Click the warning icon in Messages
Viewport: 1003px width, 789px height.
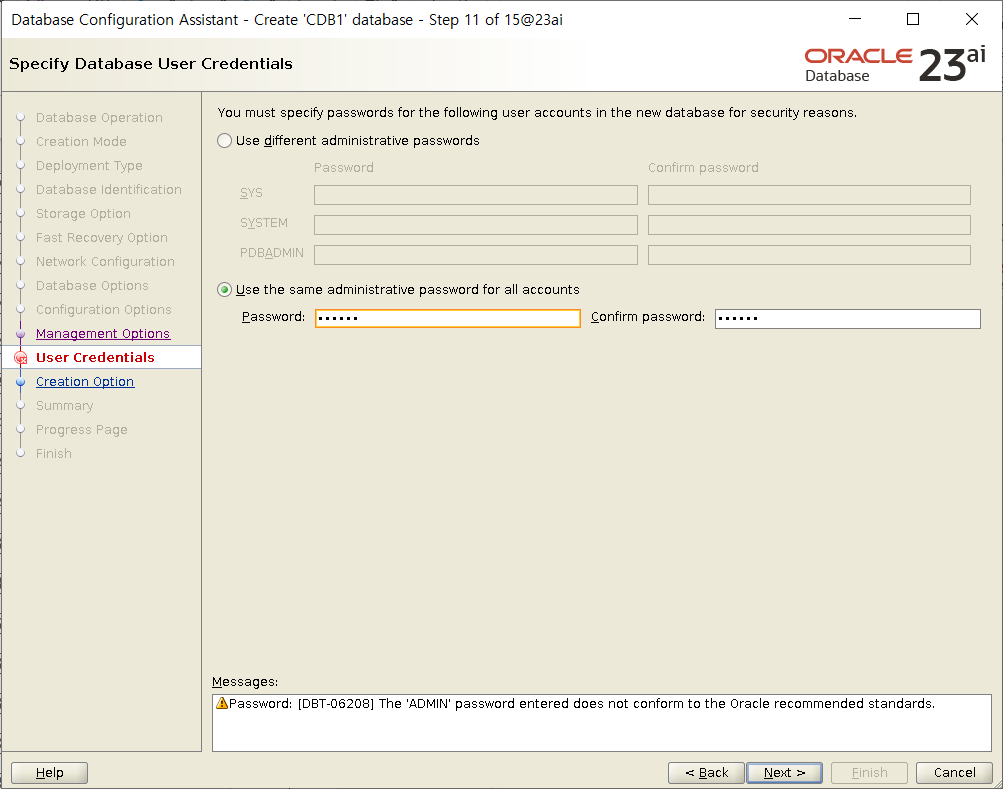222,703
